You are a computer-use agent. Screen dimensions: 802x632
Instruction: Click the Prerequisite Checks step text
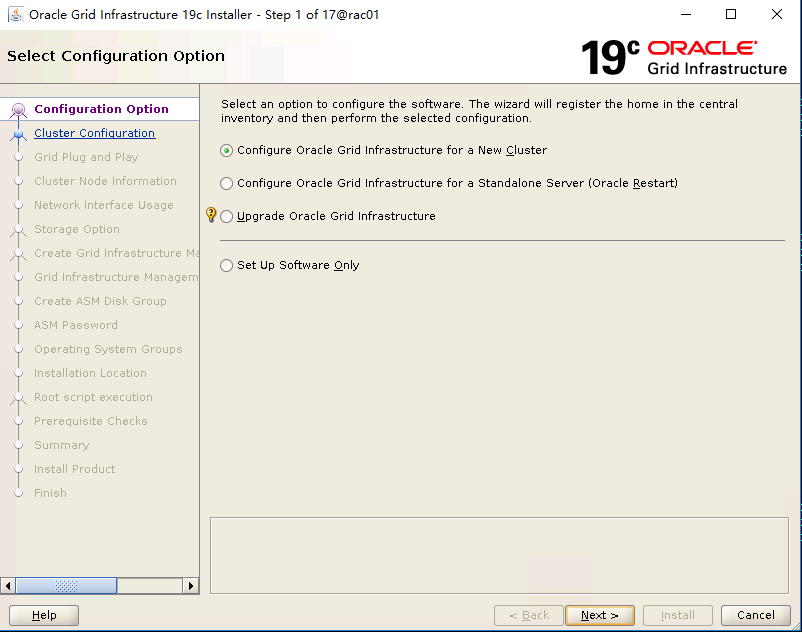coord(91,421)
